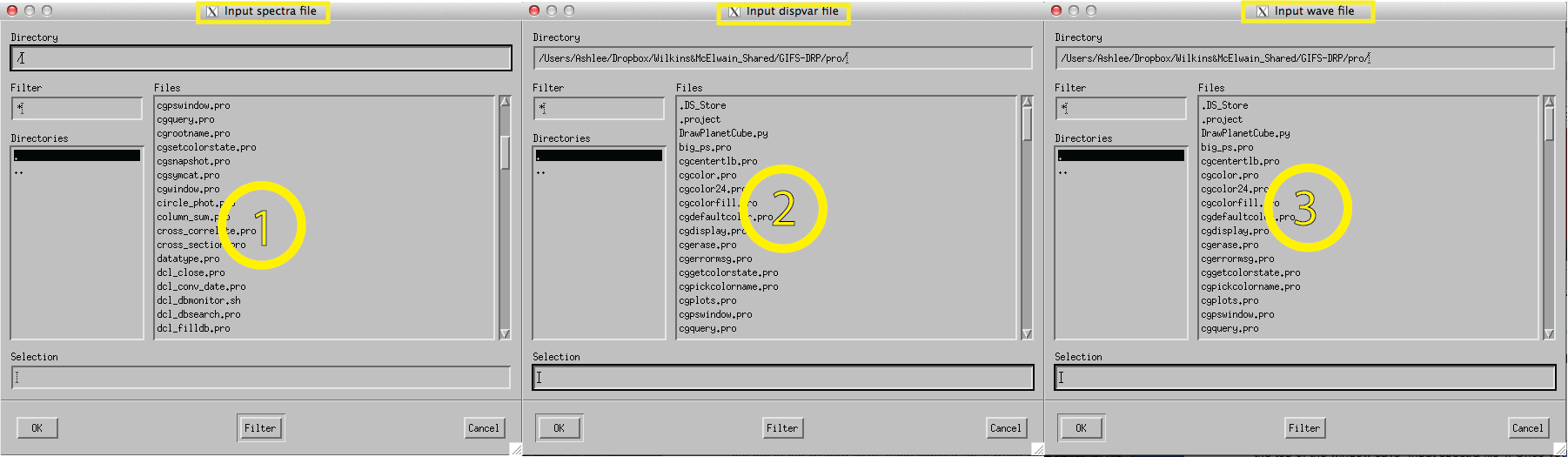
Task: Click the X11 icon beside Input dispvar file title
Action: pos(734,11)
